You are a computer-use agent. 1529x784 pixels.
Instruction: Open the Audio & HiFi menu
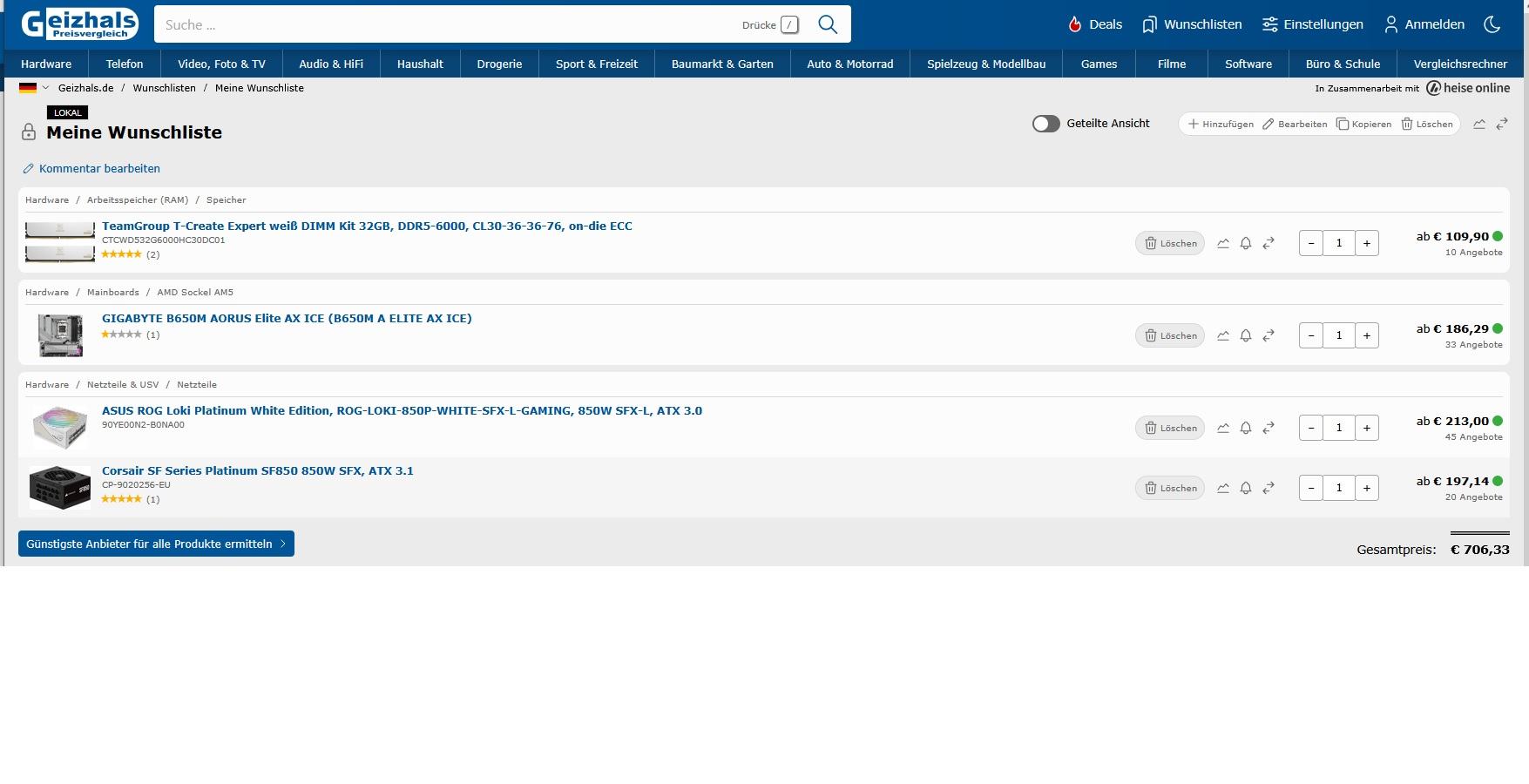pyautogui.click(x=331, y=64)
